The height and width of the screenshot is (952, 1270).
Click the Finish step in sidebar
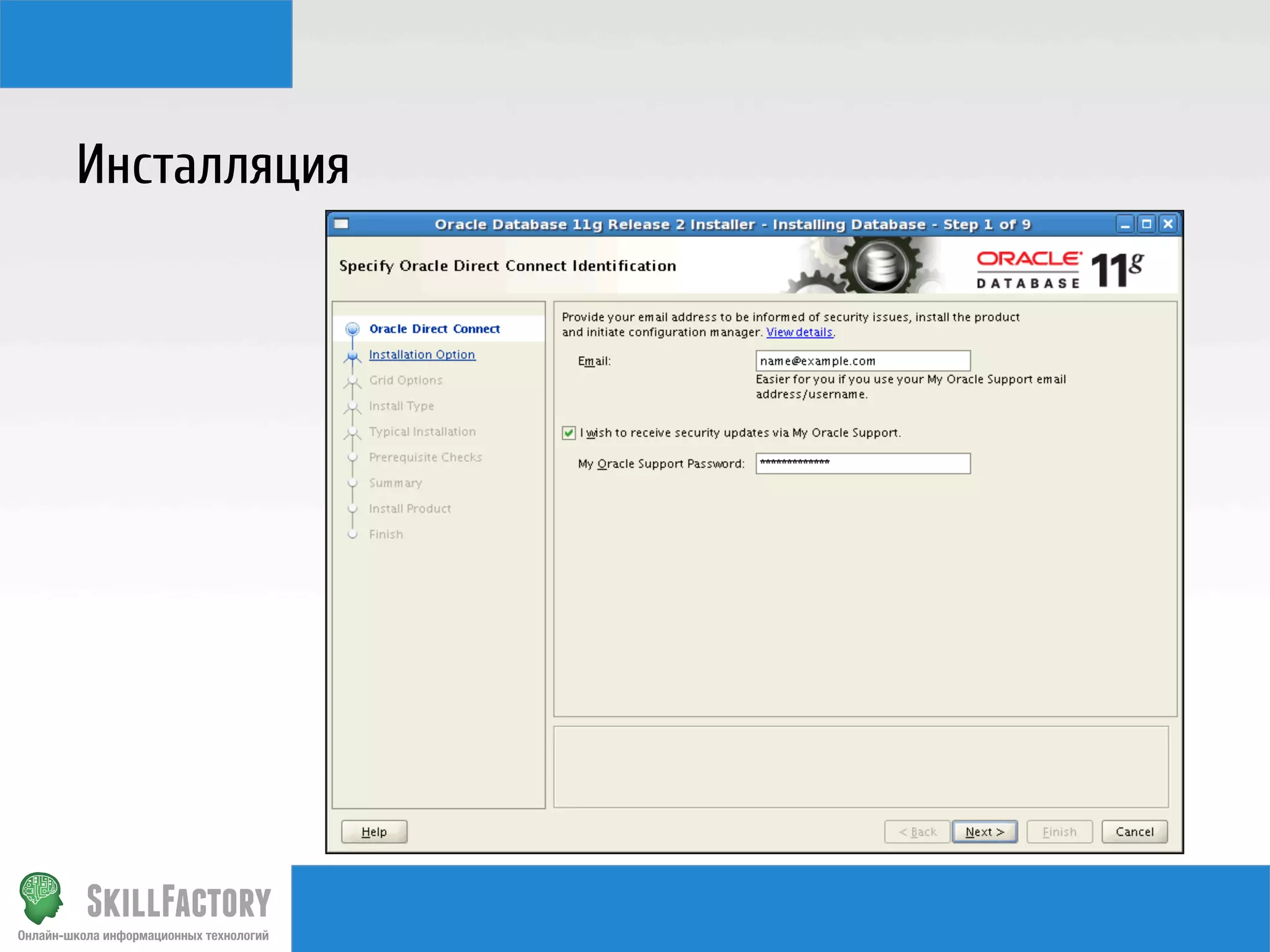click(386, 534)
